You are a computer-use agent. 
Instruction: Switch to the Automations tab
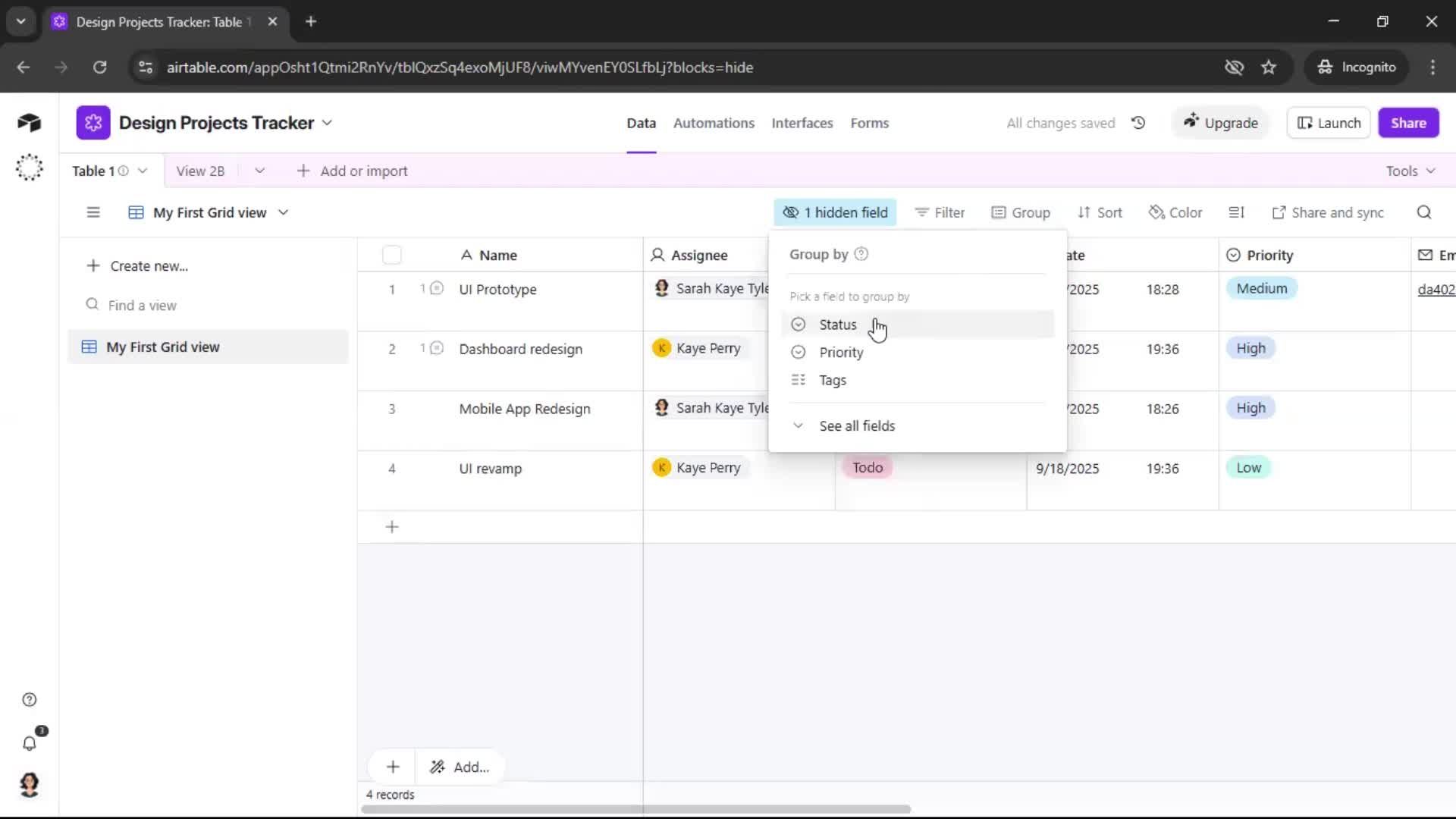click(x=714, y=123)
